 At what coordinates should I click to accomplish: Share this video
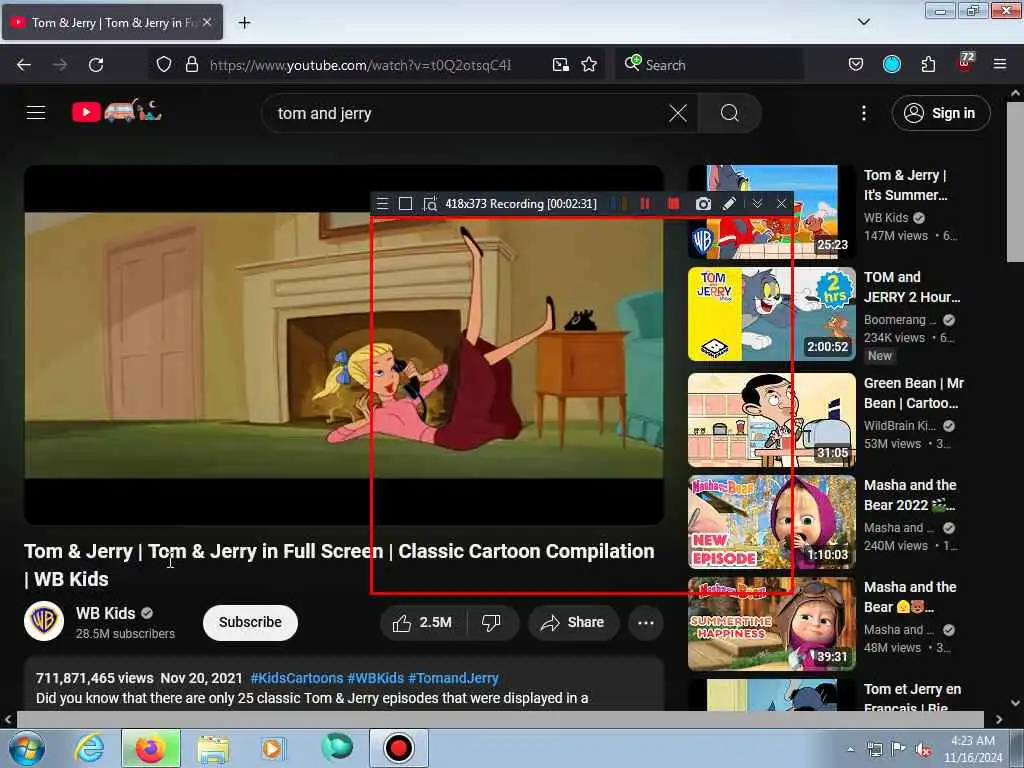coord(572,622)
